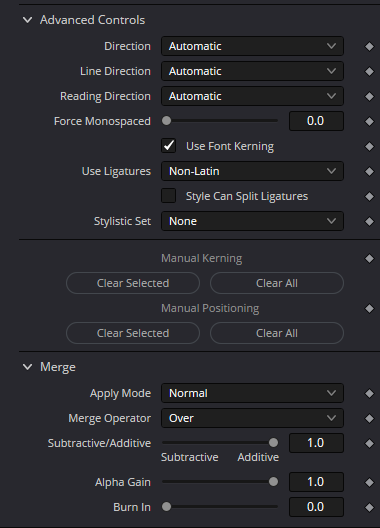This screenshot has height=528, width=380.
Task: Add keyframe for Manual Kerning
Action: (370, 258)
